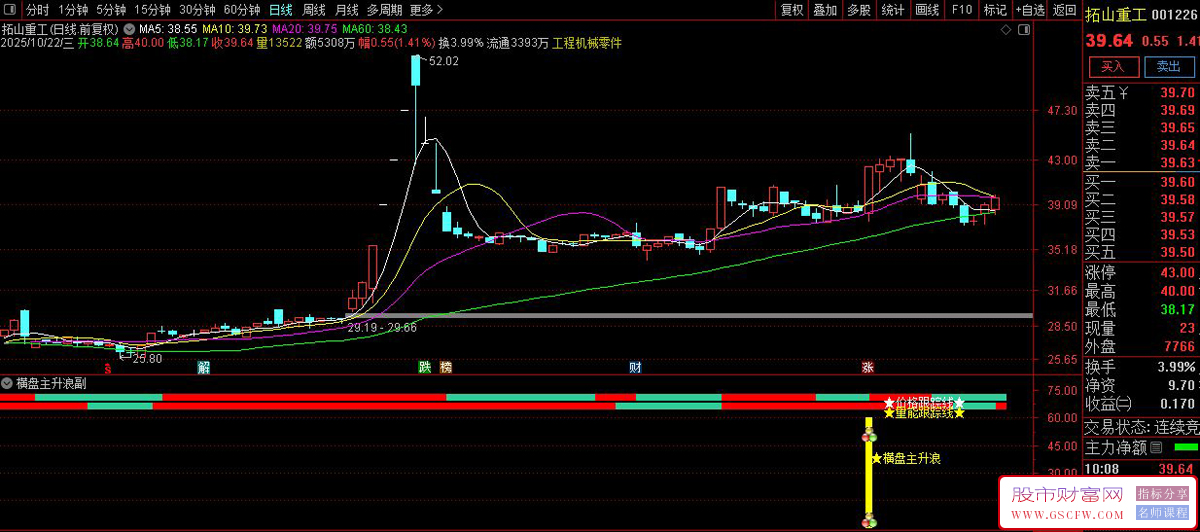Click the 收益(二) value 0.170
Viewport: 1200px width, 532px height.
pos(1177,404)
